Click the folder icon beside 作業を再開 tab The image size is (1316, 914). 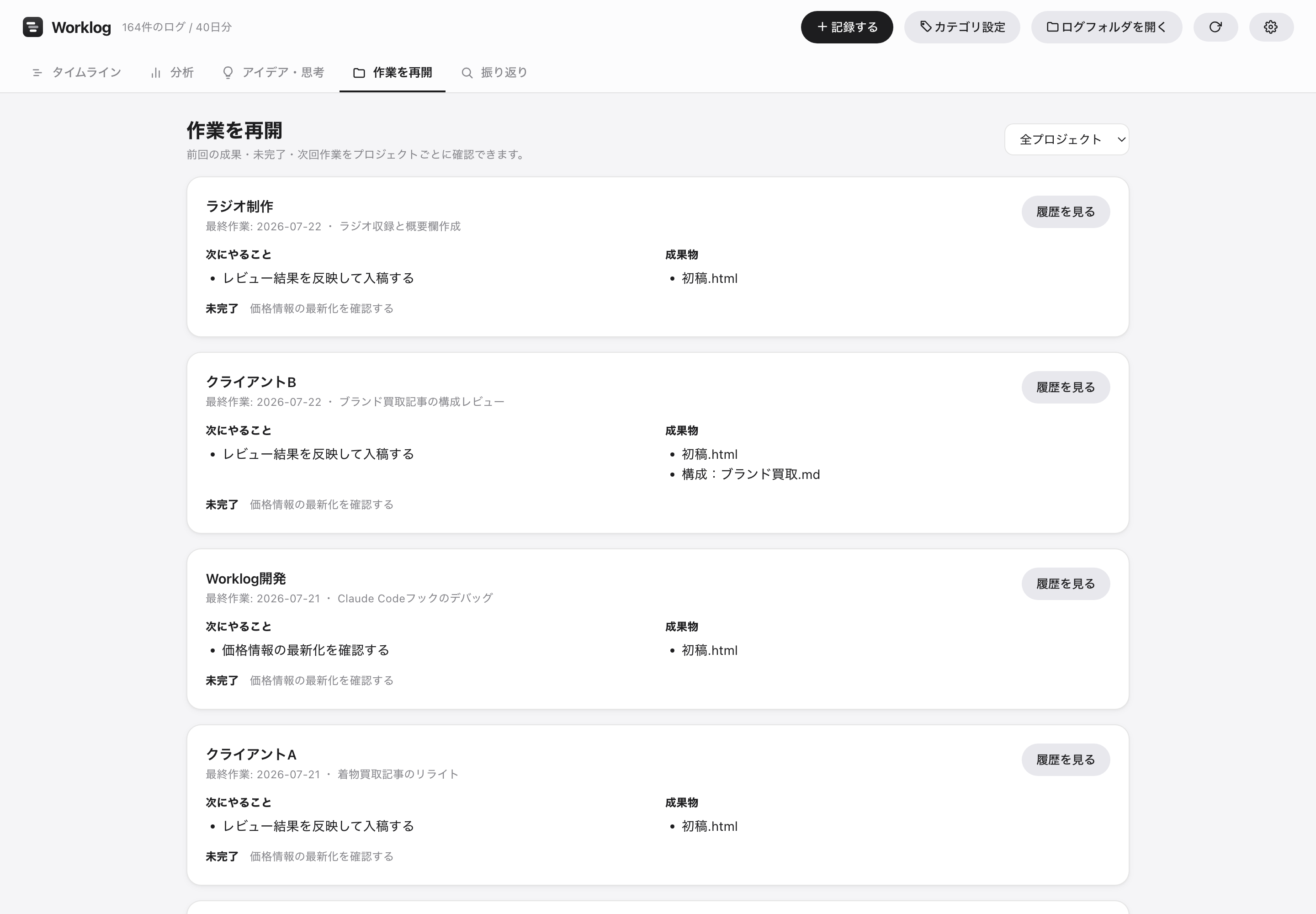pos(359,73)
